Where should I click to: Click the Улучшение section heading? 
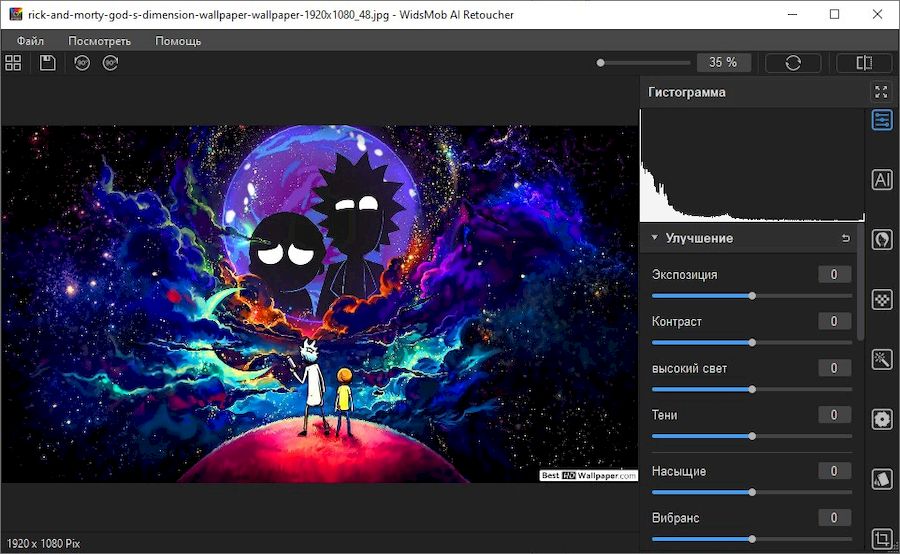click(x=699, y=238)
